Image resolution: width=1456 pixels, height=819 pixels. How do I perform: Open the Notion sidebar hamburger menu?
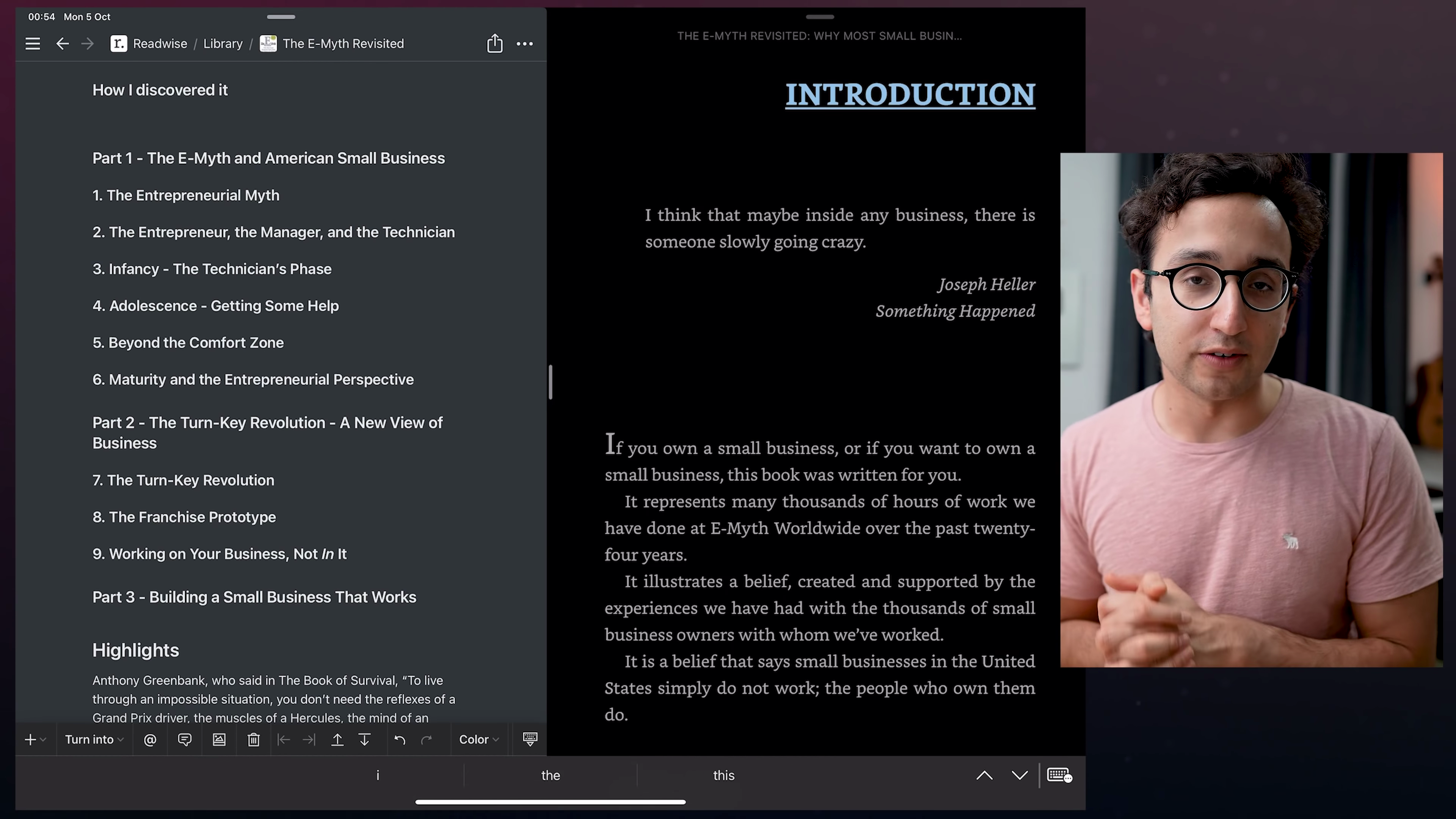click(x=33, y=44)
